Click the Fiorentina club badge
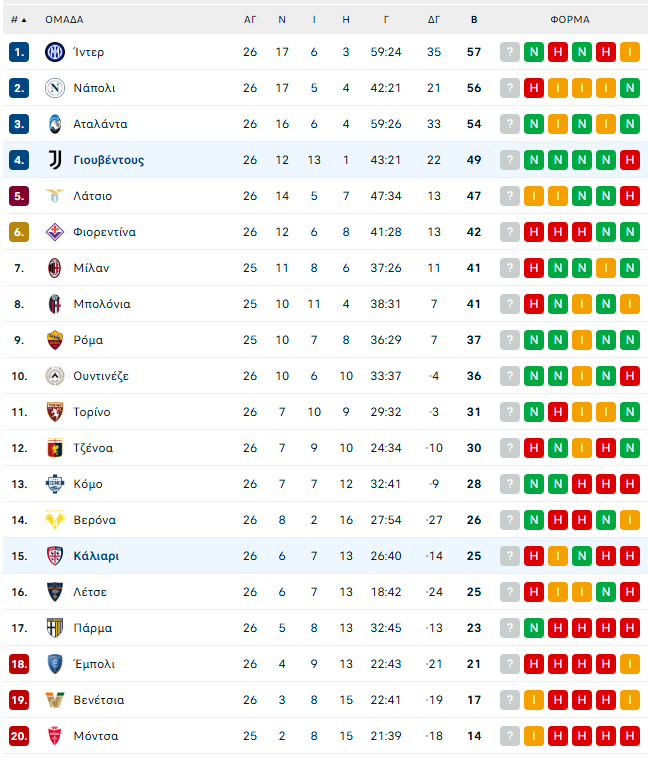This screenshot has height=758, width=648. coord(54,232)
